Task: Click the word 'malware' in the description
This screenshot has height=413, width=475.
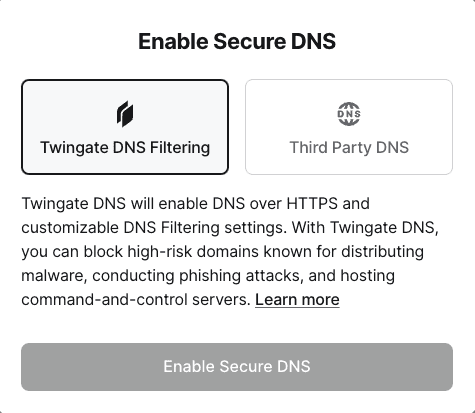Action: click(x=54, y=276)
